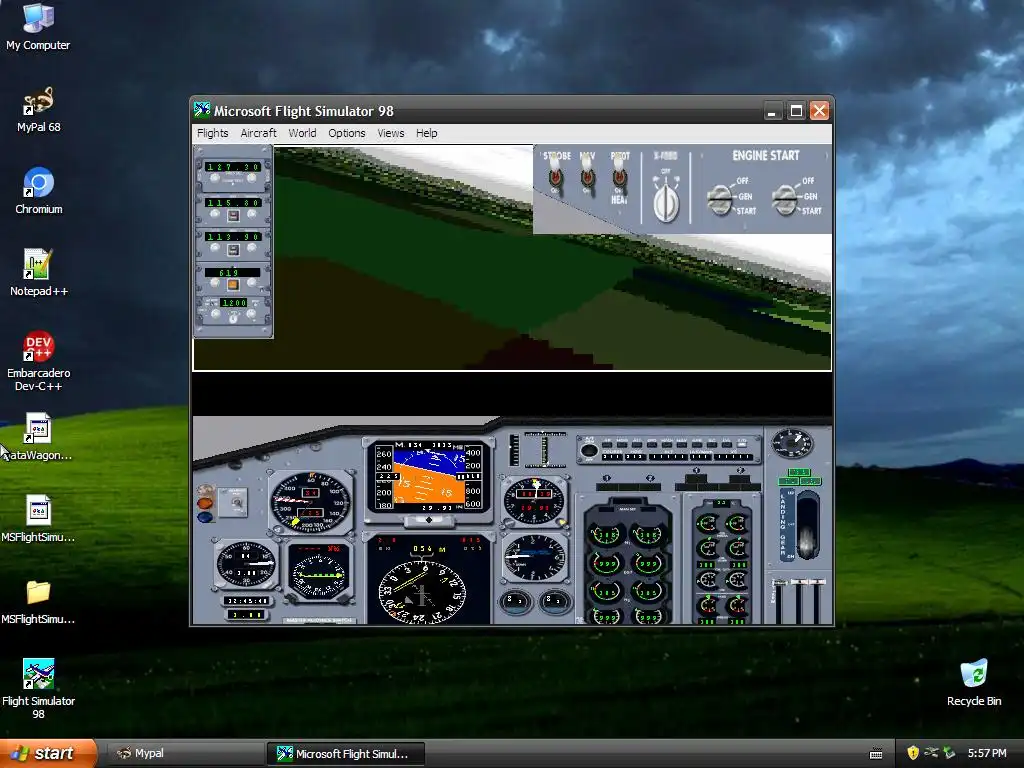
Task: Open the Aircraft menu
Action: (x=259, y=133)
